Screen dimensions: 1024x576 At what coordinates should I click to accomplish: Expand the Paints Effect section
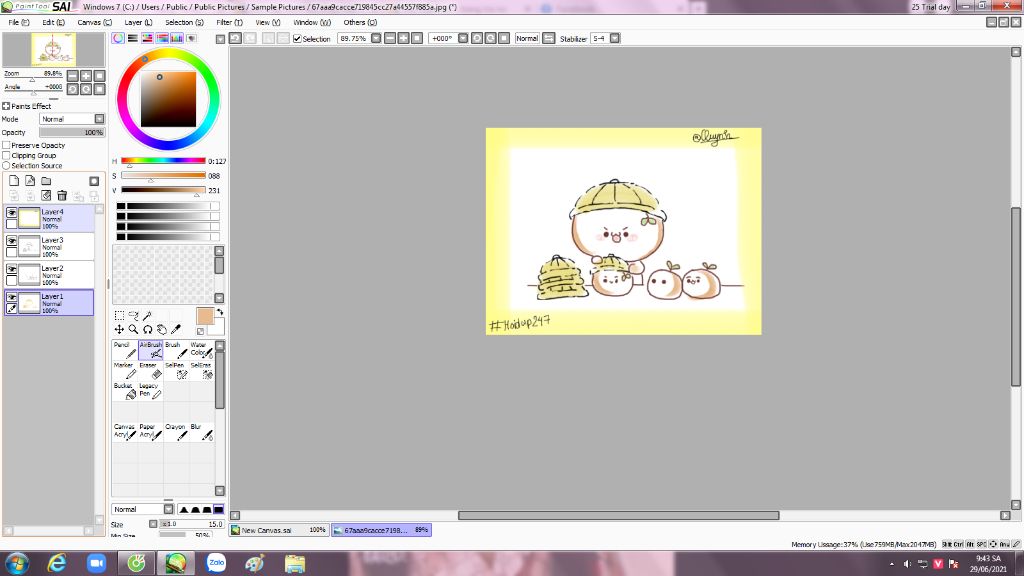(x=6, y=106)
